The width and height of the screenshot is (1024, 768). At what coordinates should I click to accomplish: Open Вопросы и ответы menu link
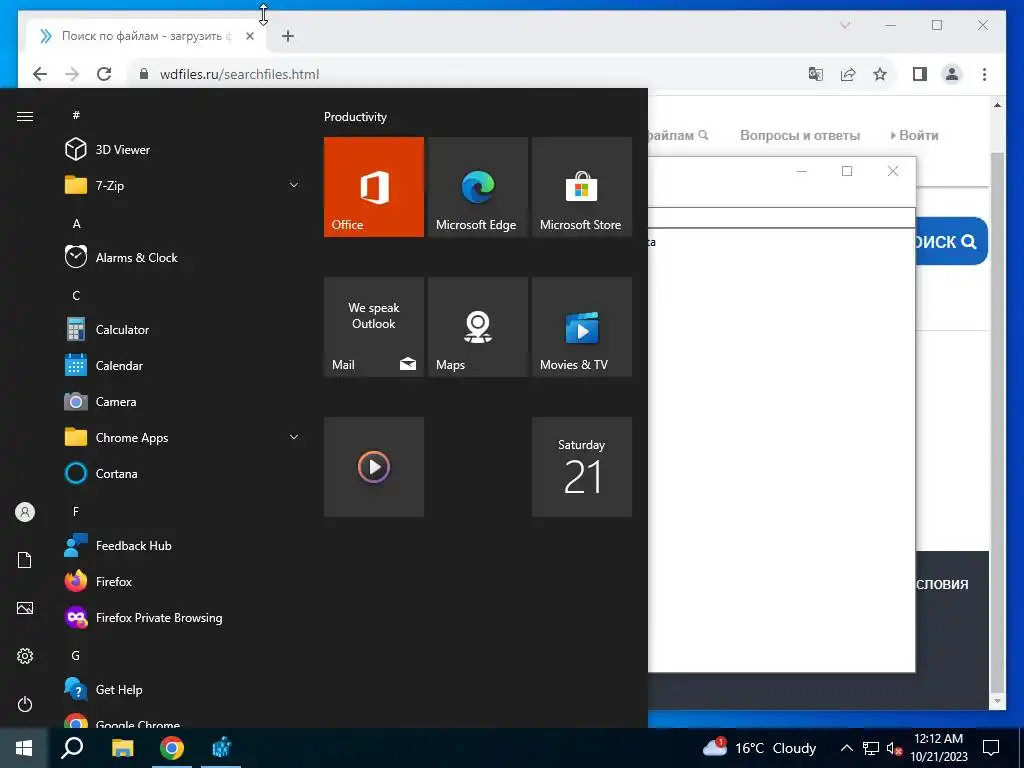coord(799,135)
